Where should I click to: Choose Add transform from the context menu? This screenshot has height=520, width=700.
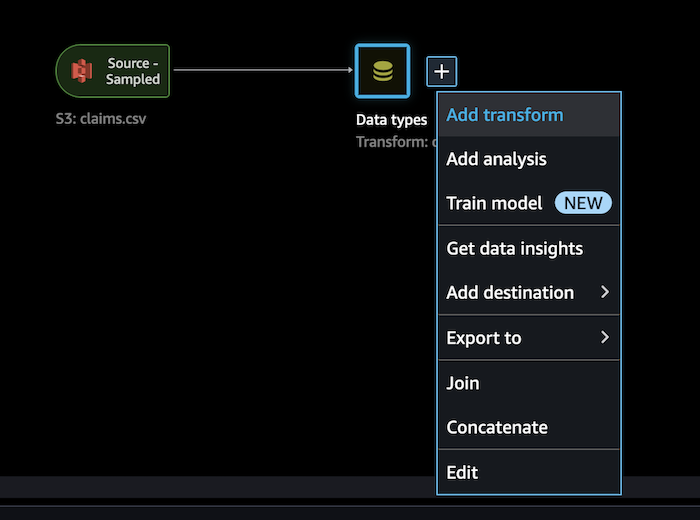[x=529, y=115]
